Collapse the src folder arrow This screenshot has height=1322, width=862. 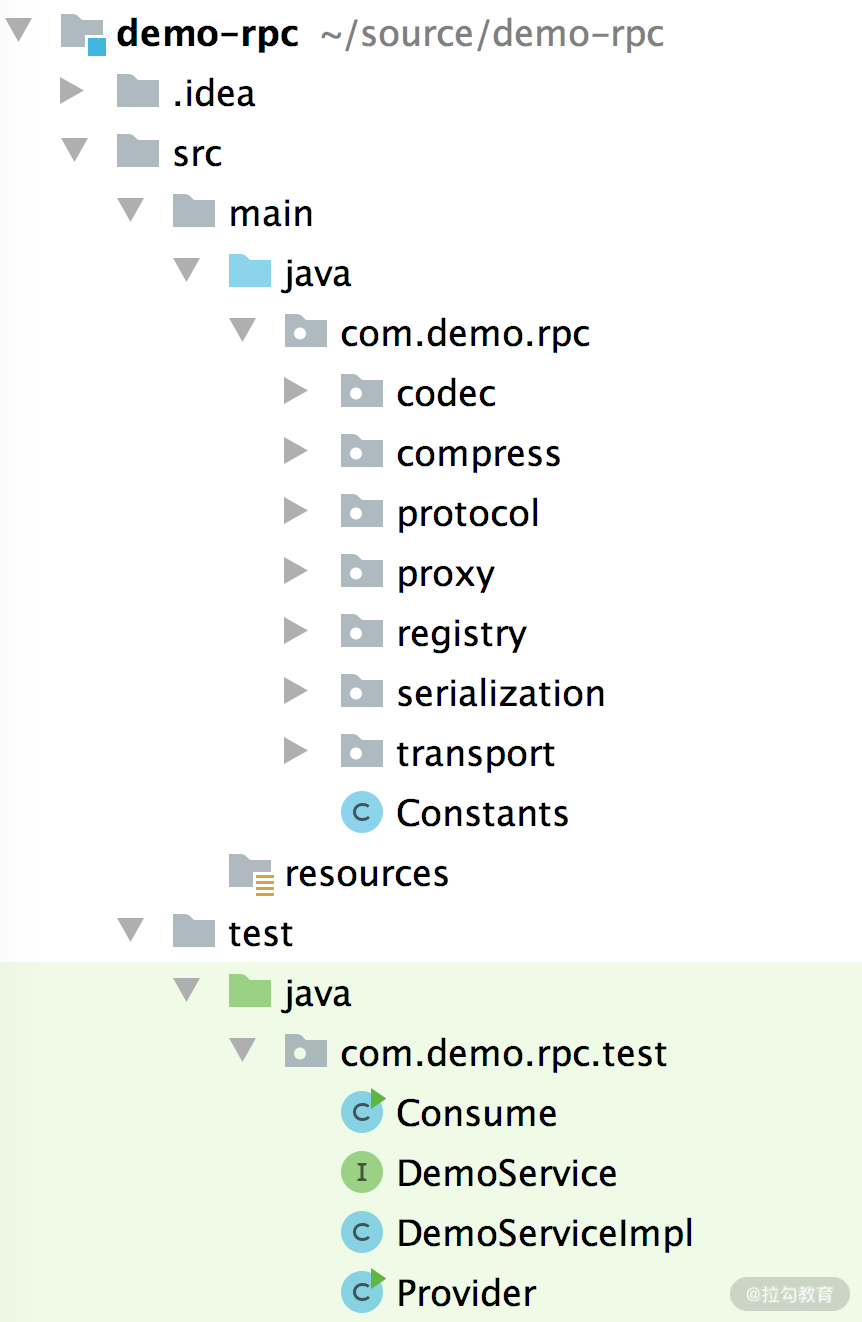[x=74, y=152]
